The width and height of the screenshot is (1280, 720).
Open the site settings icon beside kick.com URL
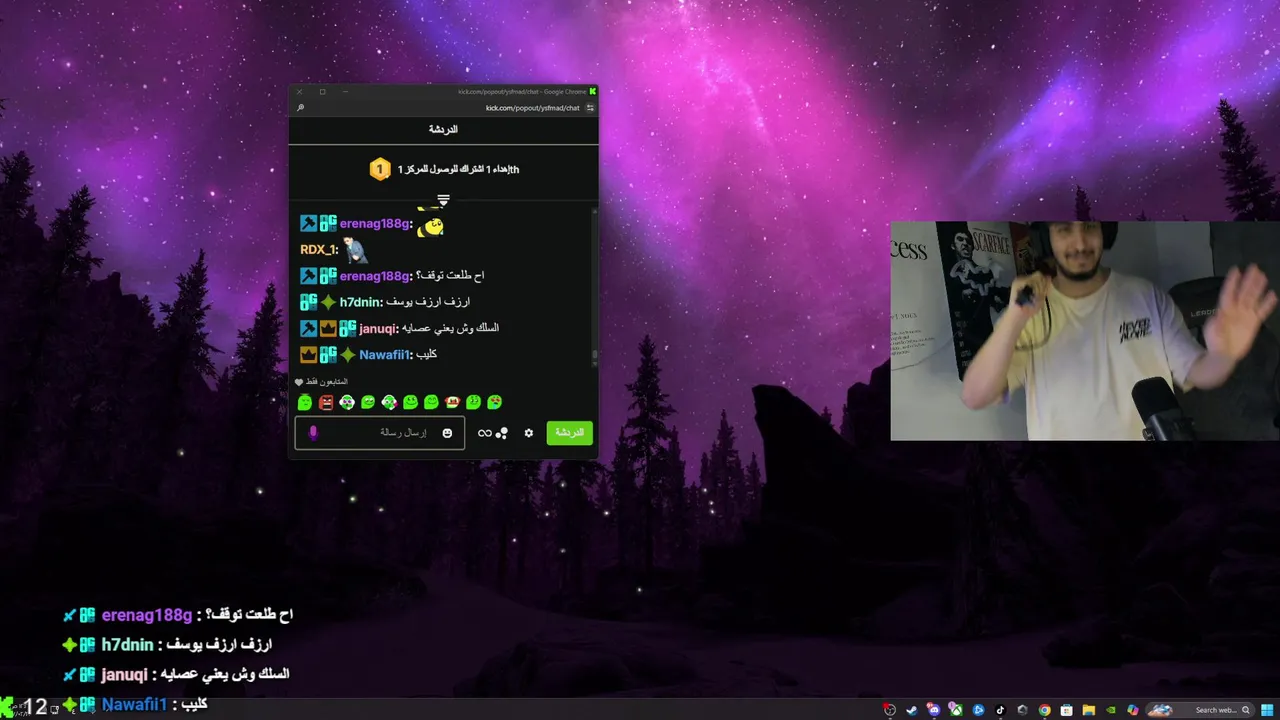click(590, 108)
